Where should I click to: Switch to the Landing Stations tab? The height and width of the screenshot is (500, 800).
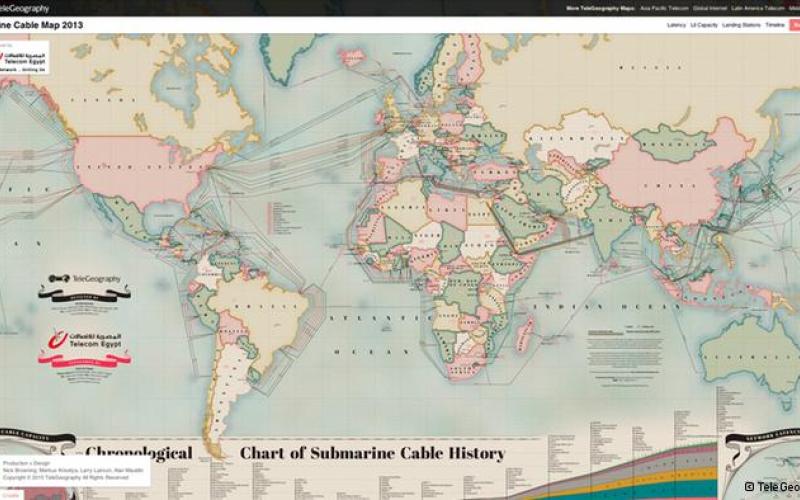click(741, 25)
